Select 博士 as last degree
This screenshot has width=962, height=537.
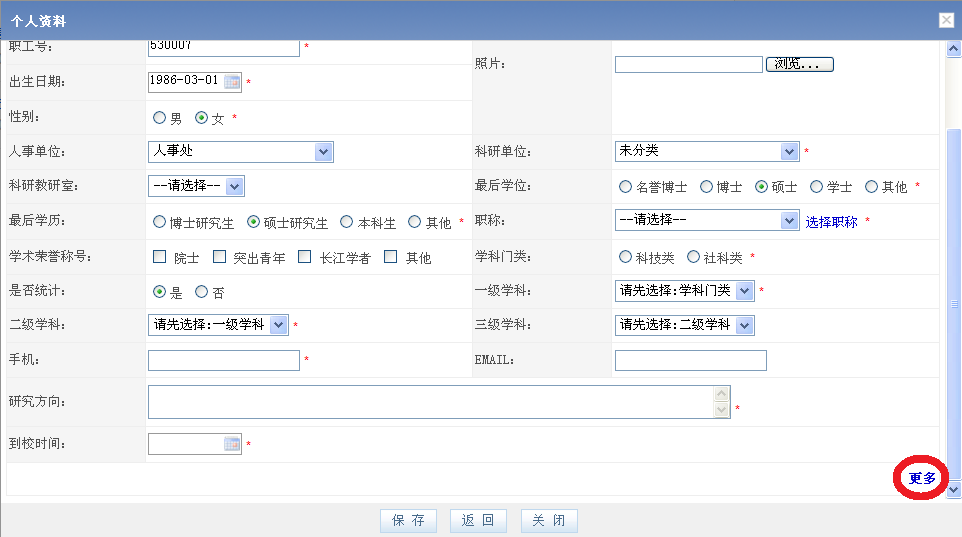(707, 187)
